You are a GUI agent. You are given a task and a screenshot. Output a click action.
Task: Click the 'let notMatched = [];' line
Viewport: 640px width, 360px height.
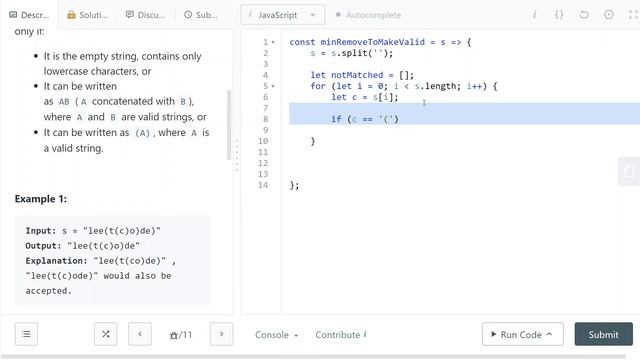click(x=362, y=75)
